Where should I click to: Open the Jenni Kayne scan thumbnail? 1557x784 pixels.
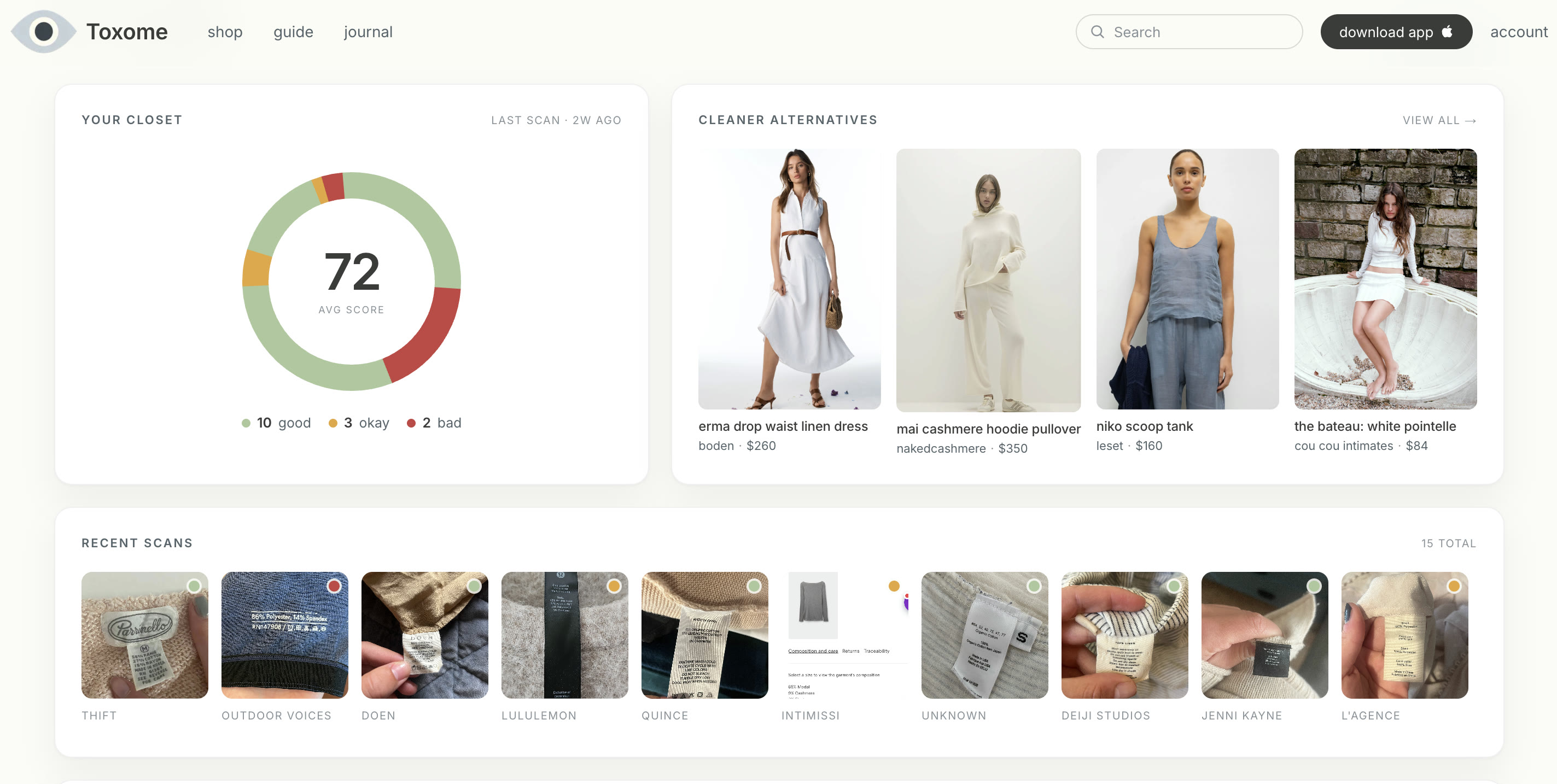point(1264,635)
